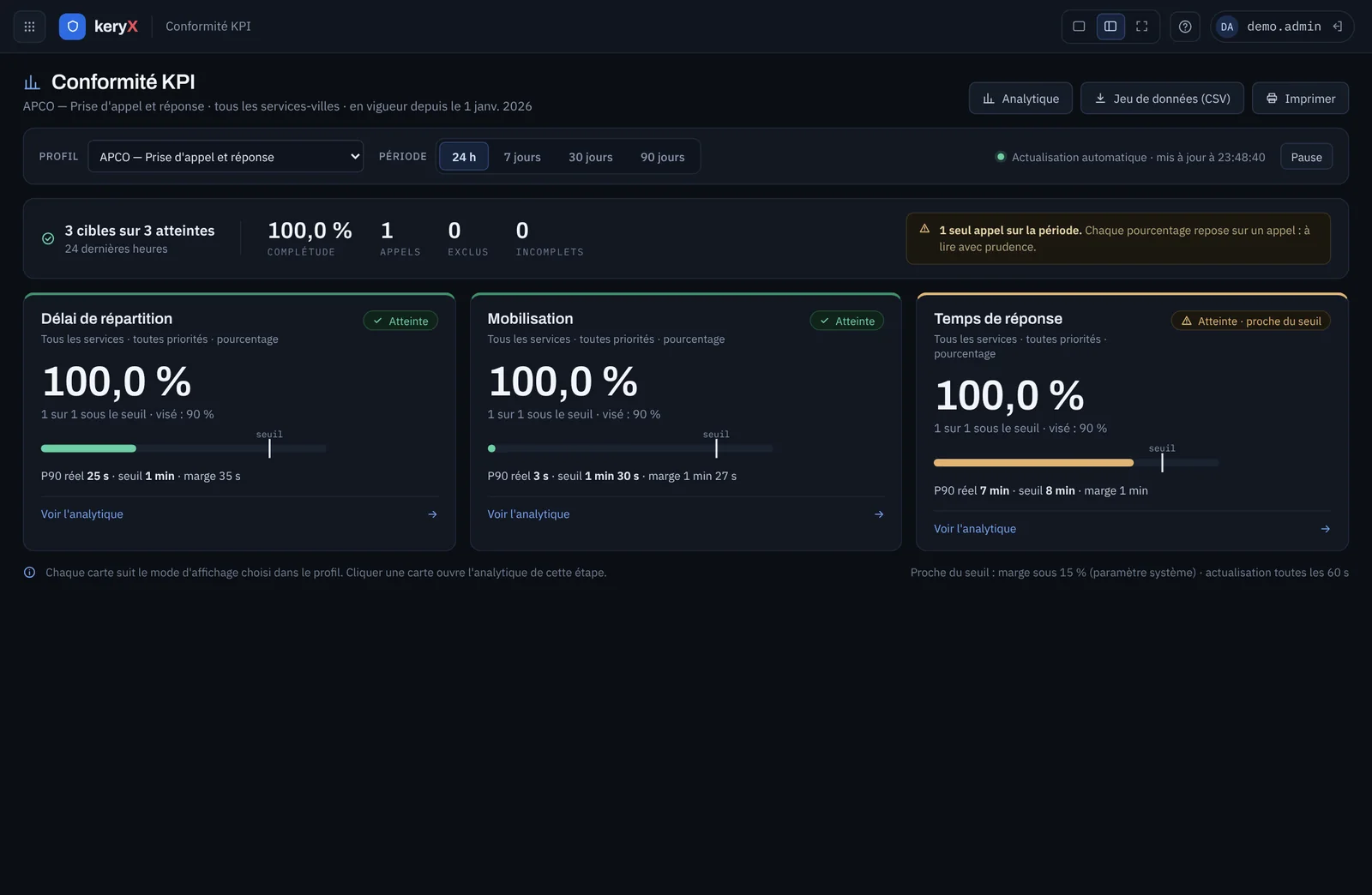Click the info icon in the footer note
1372x895 pixels.
point(30,573)
